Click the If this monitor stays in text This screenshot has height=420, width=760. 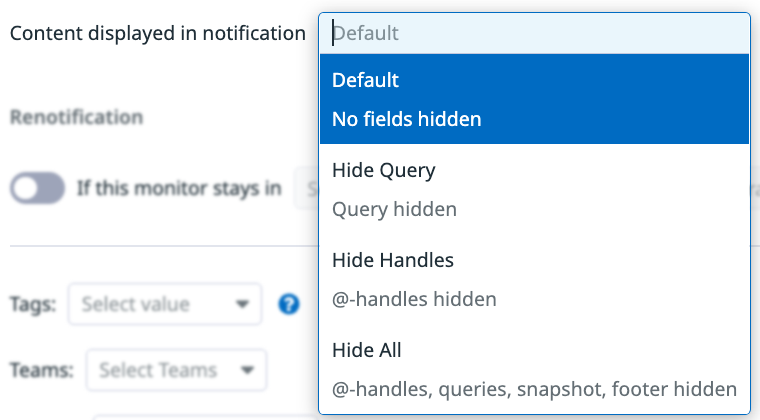(179, 188)
